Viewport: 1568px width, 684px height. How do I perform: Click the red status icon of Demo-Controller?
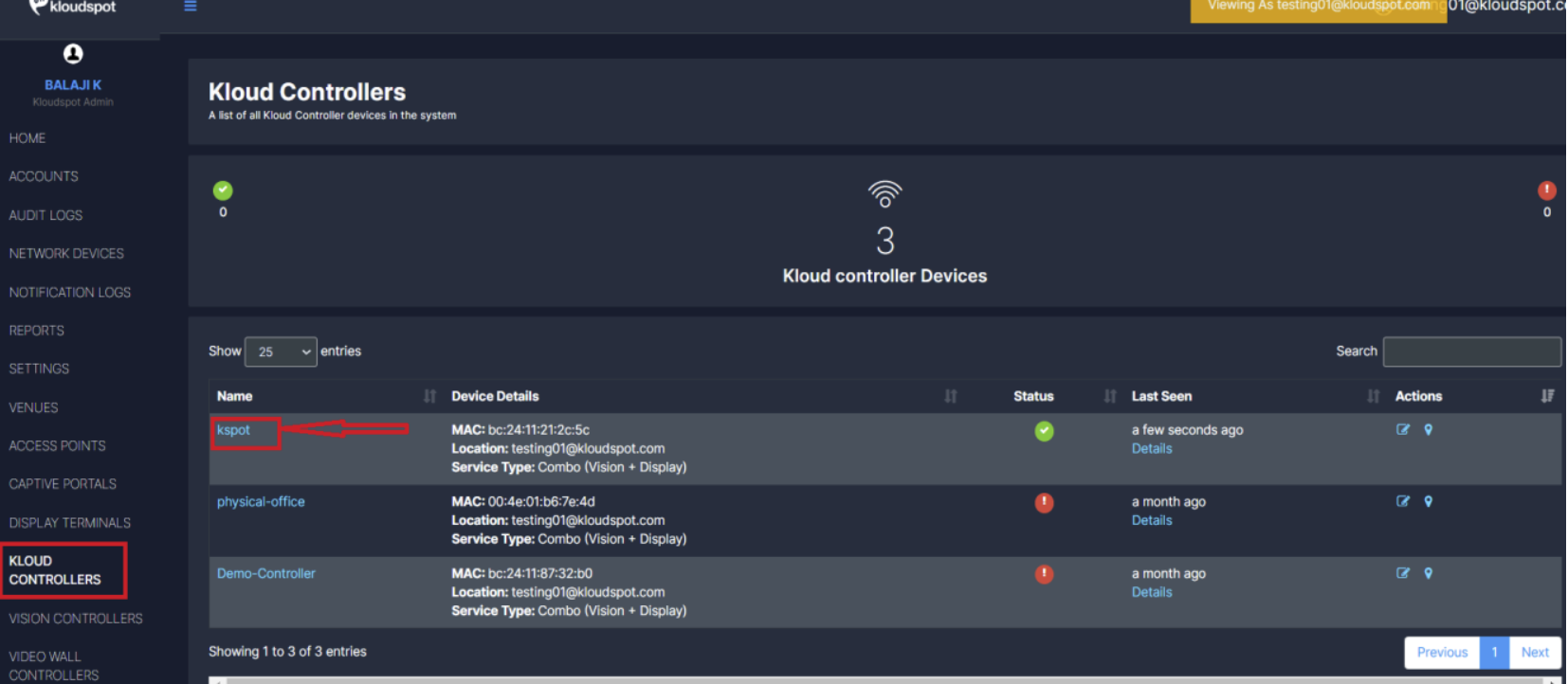(1044, 574)
